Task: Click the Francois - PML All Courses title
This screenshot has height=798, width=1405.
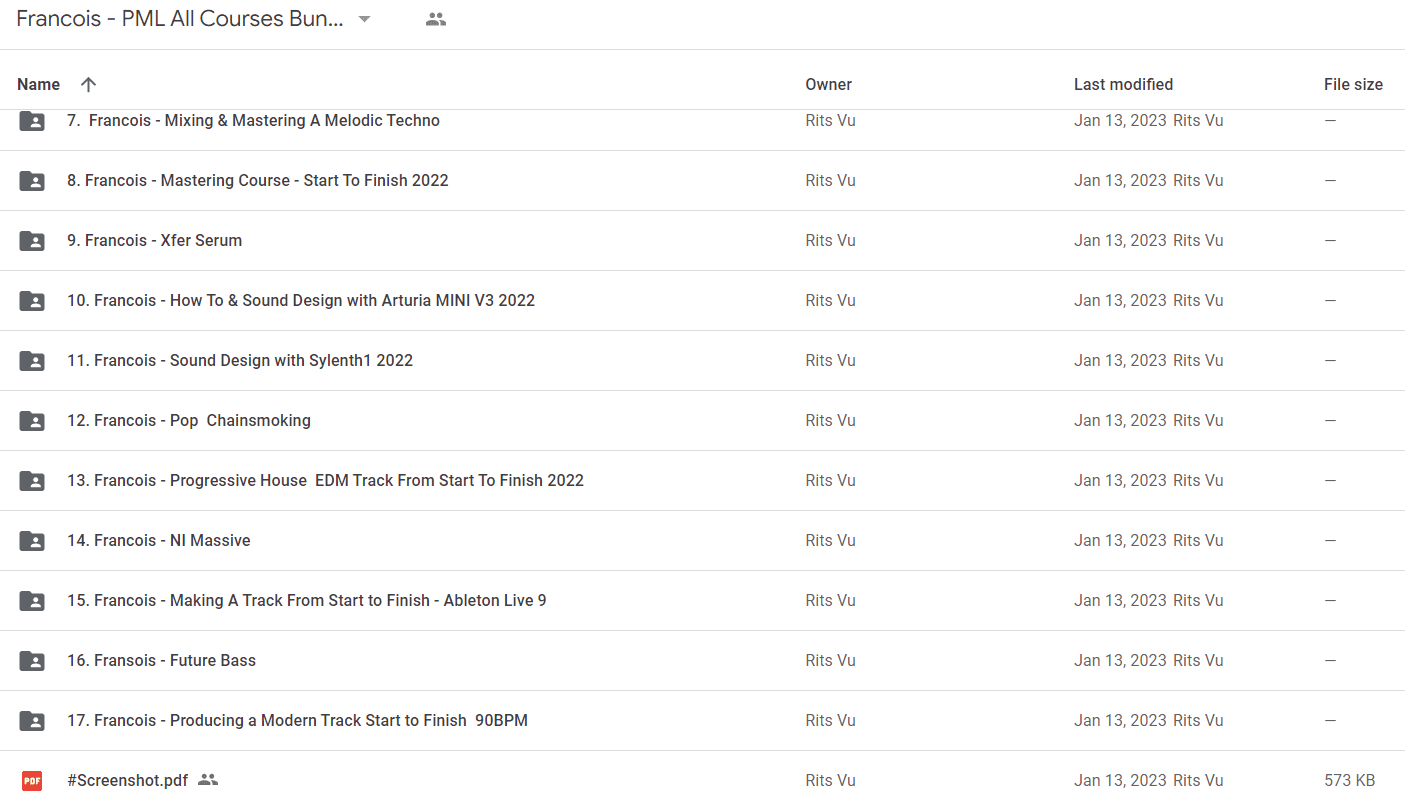Action: tap(180, 20)
